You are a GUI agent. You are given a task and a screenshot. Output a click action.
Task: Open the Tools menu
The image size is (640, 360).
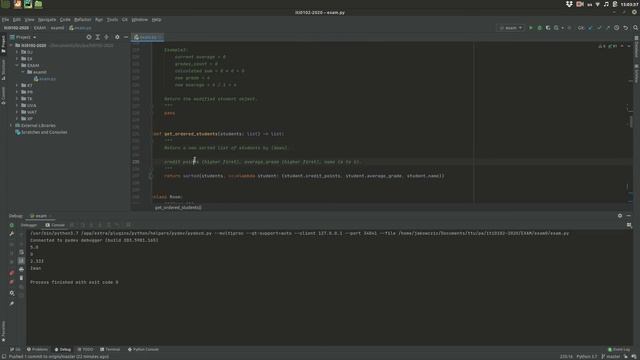coord(112,20)
